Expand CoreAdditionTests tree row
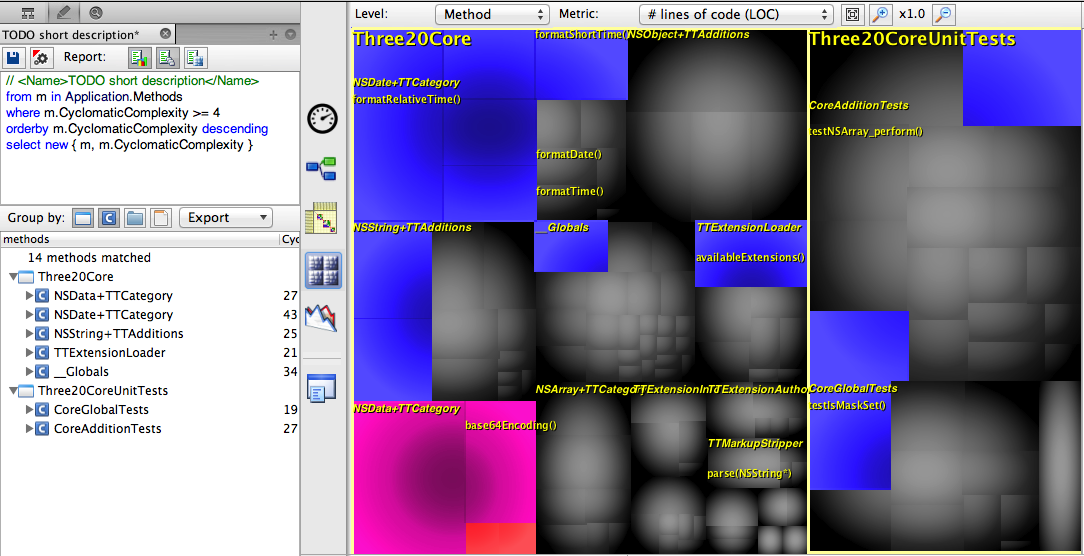This screenshot has width=1084, height=556. point(29,429)
